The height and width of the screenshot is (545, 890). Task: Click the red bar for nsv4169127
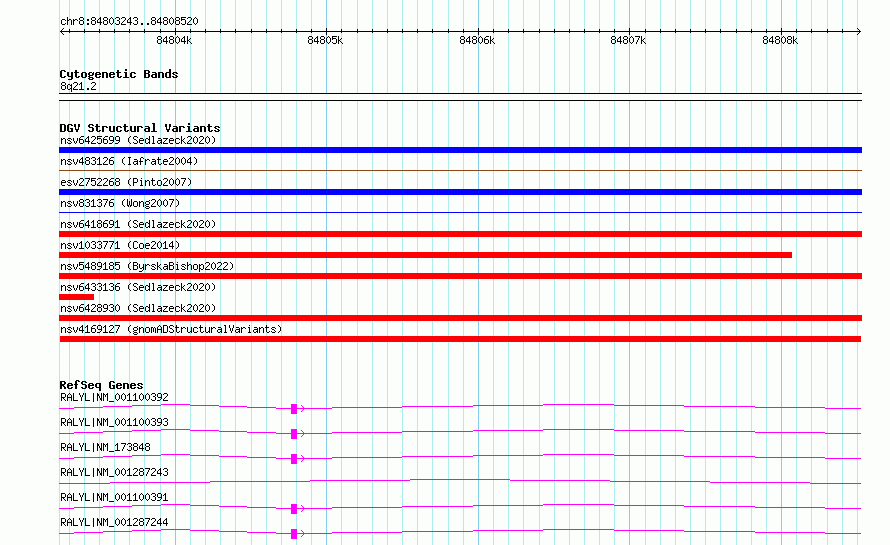pyautogui.click(x=460, y=339)
